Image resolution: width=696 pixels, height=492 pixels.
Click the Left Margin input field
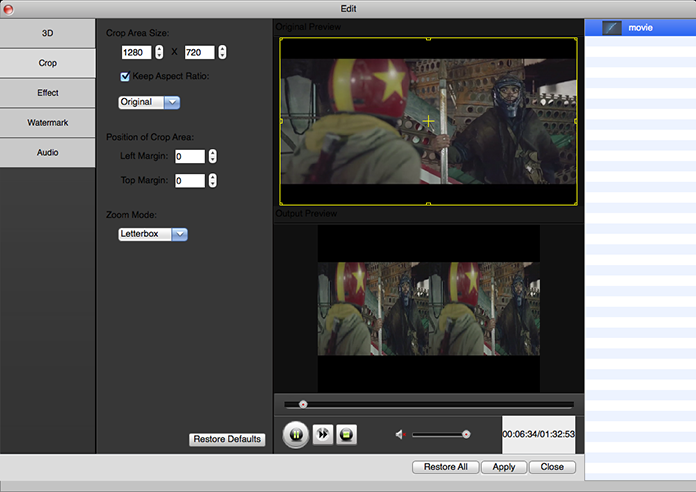[190, 156]
